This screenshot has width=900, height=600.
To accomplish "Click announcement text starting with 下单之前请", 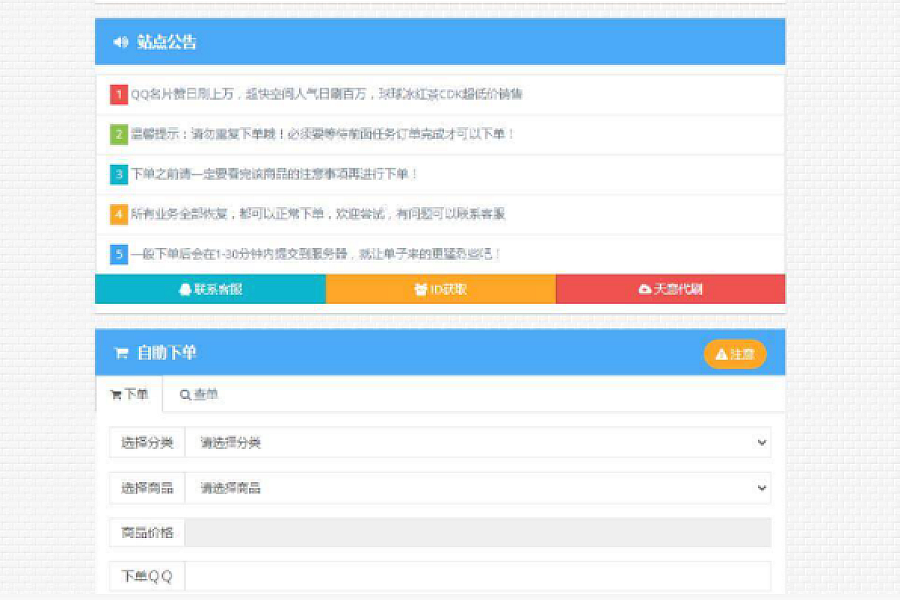I will [274, 174].
